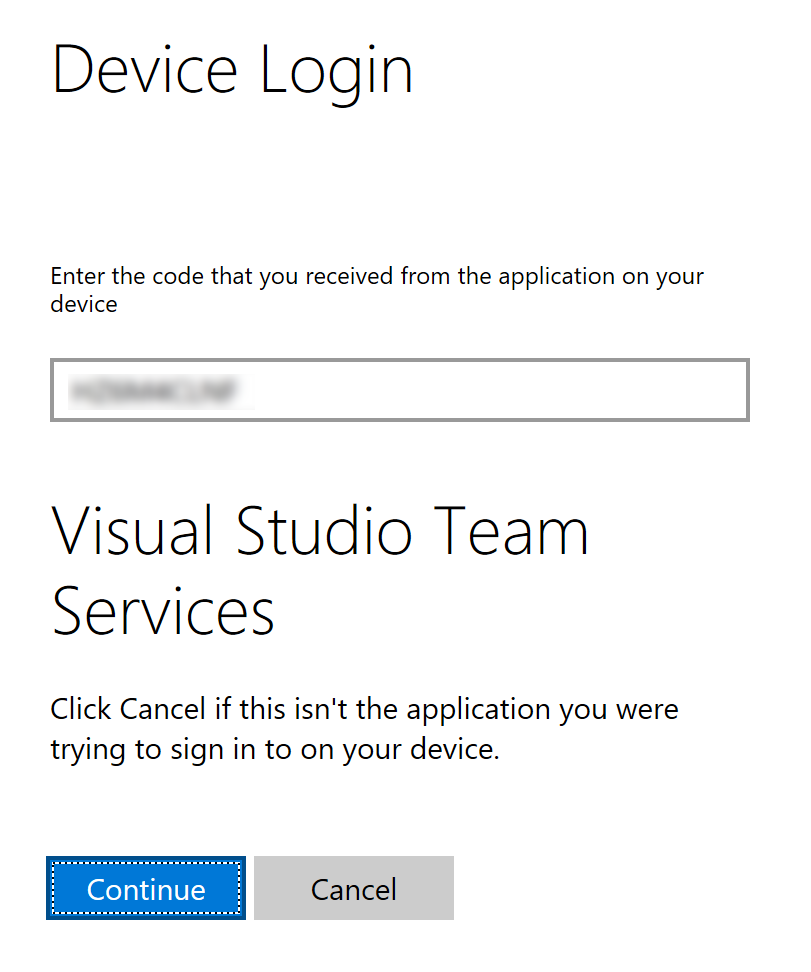
Task: Click the Device Login heading
Action: [x=232, y=72]
